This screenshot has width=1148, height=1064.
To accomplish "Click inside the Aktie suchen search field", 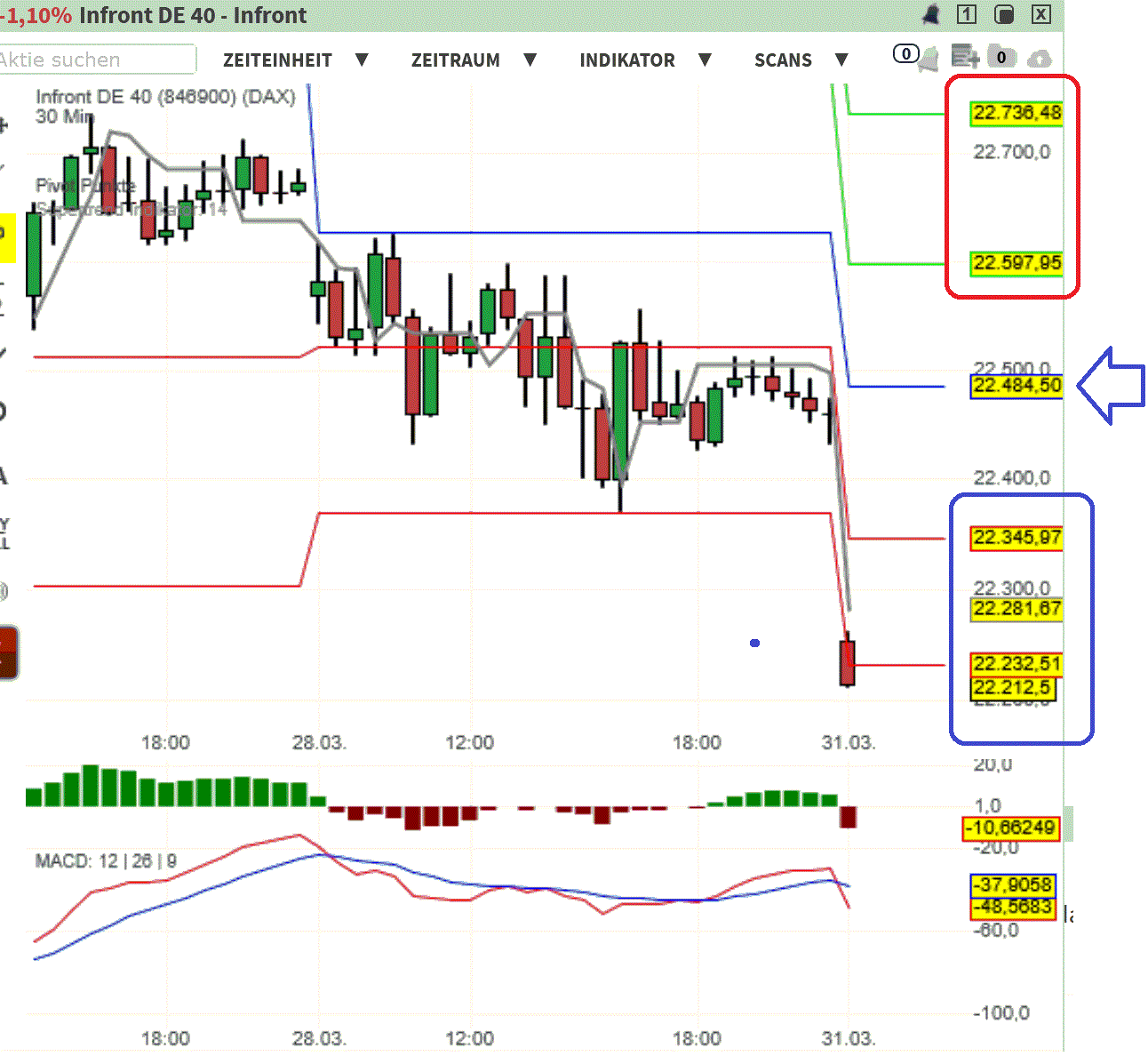I will 98,60.
